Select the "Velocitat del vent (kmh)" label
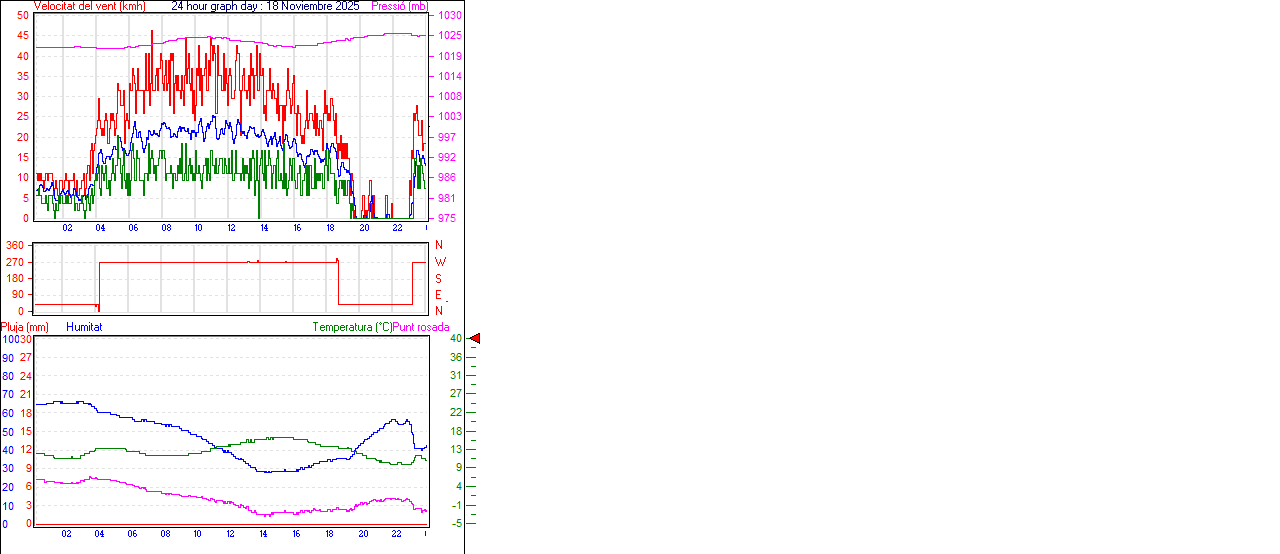 (89, 6)
